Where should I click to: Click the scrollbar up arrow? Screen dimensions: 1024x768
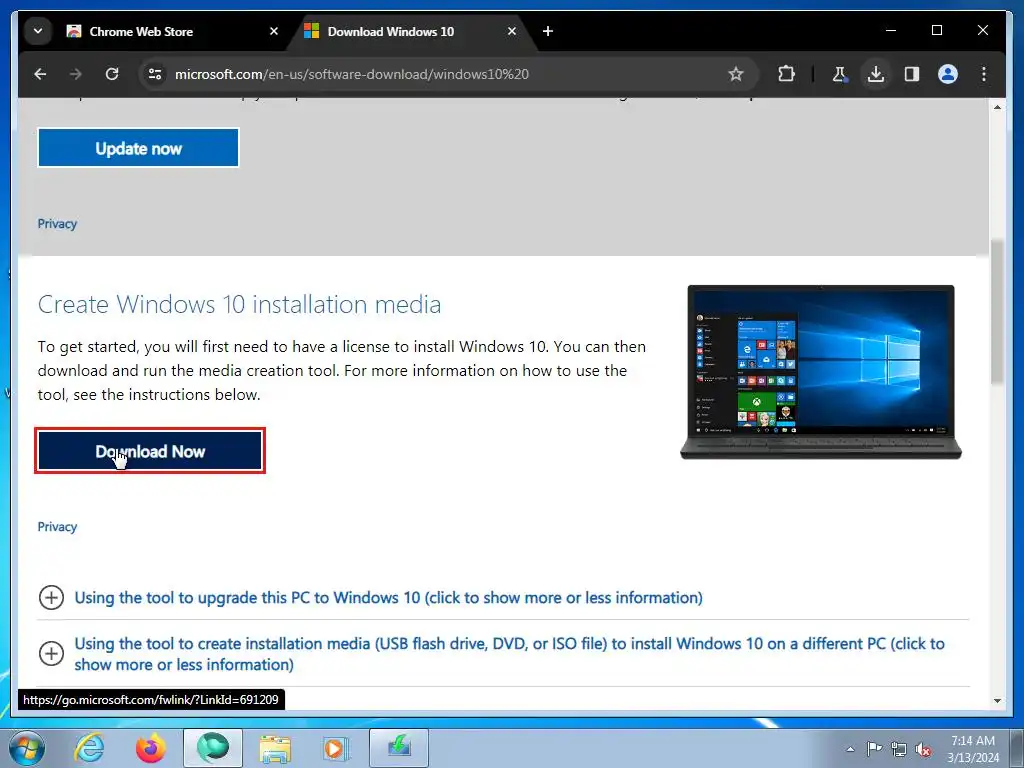(997, 106)
